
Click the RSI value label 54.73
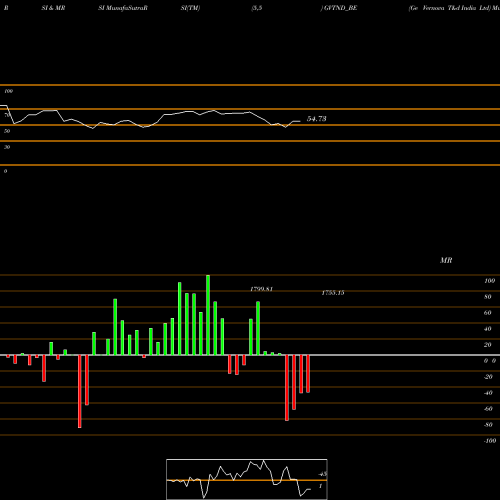[x=316, y=119]
